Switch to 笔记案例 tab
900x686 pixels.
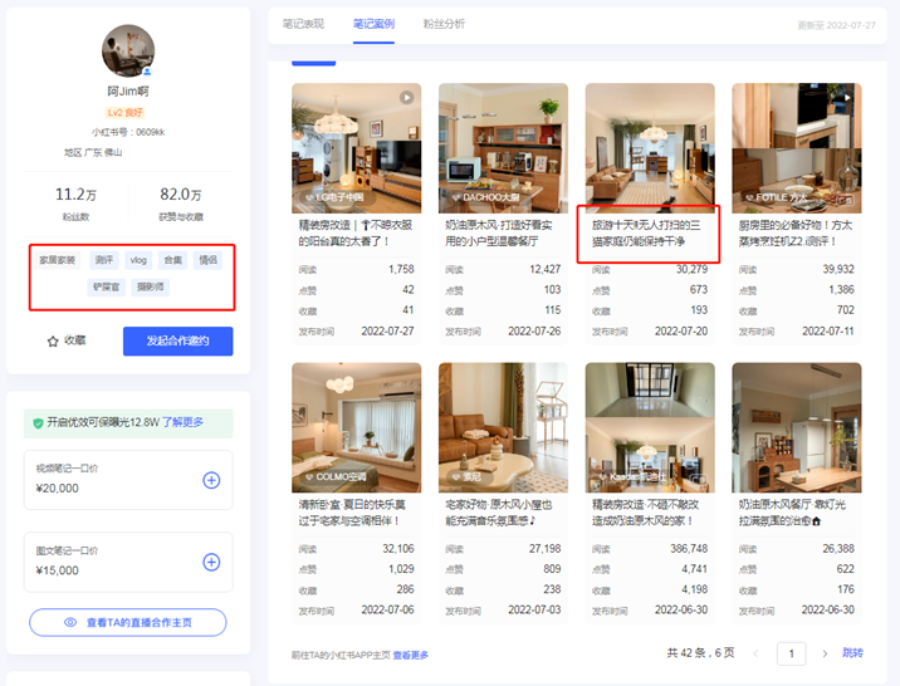click(x=374, y=24)
